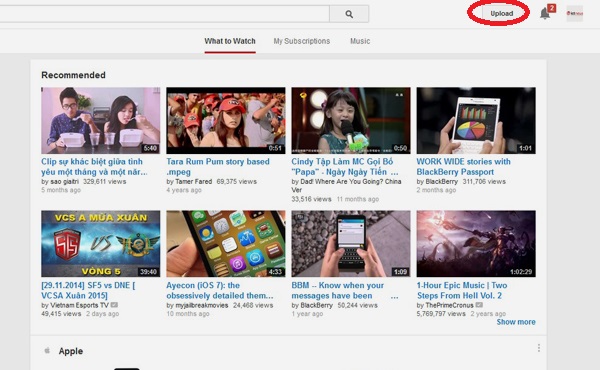The image size is (600, 370).
Task: Switch to My Subscriptions tab
Action: pyautogui.click(x=302, y=41)
